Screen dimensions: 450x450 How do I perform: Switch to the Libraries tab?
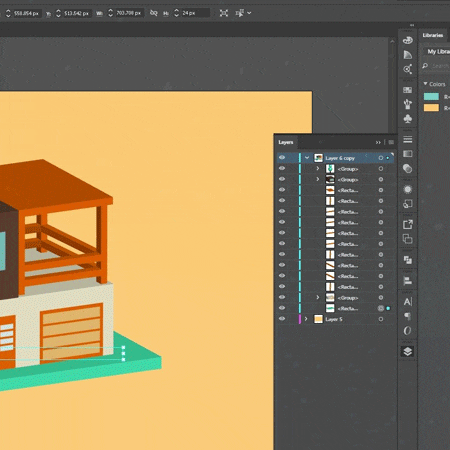point(433,35)
